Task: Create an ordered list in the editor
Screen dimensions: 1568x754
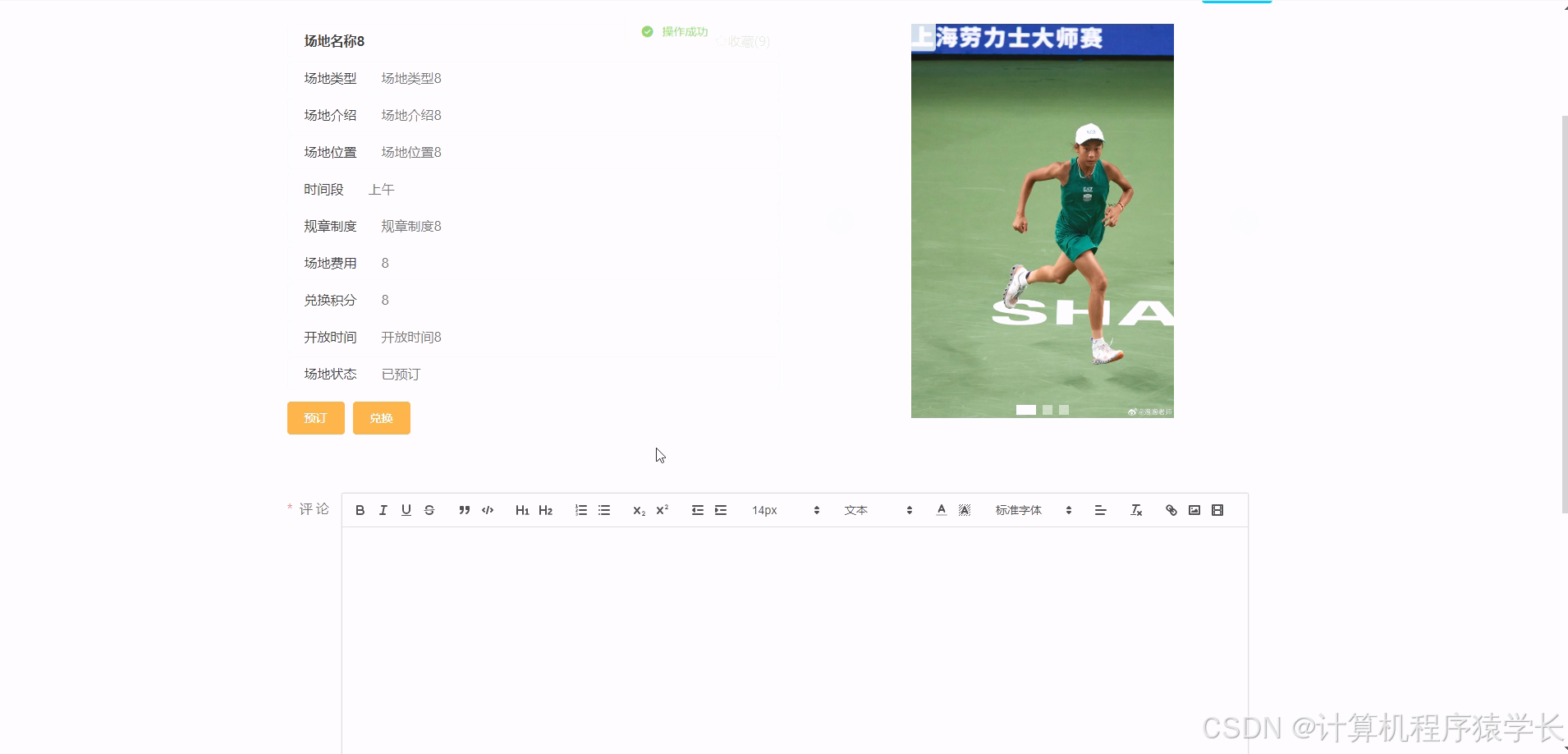Action: [x=580, y=510]
